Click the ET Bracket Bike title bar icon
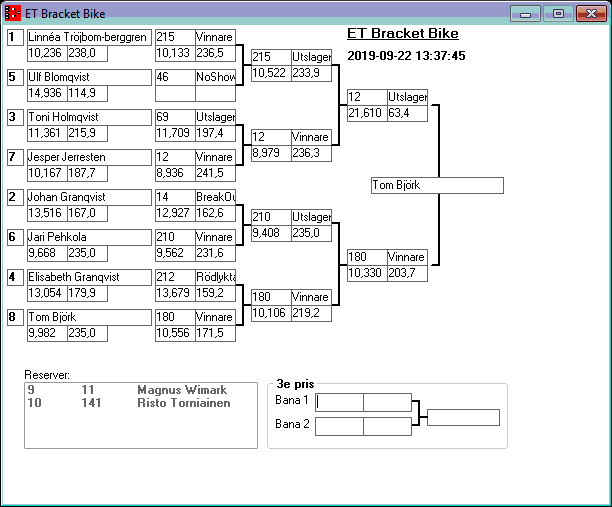612x507 pixels. click(x=13, y=14)
